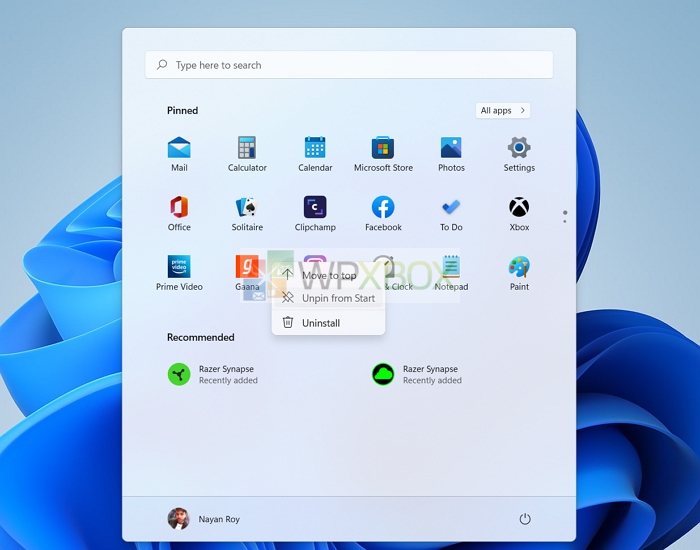Launch the Paint app

pyautogui.click(x=519, y=273)
